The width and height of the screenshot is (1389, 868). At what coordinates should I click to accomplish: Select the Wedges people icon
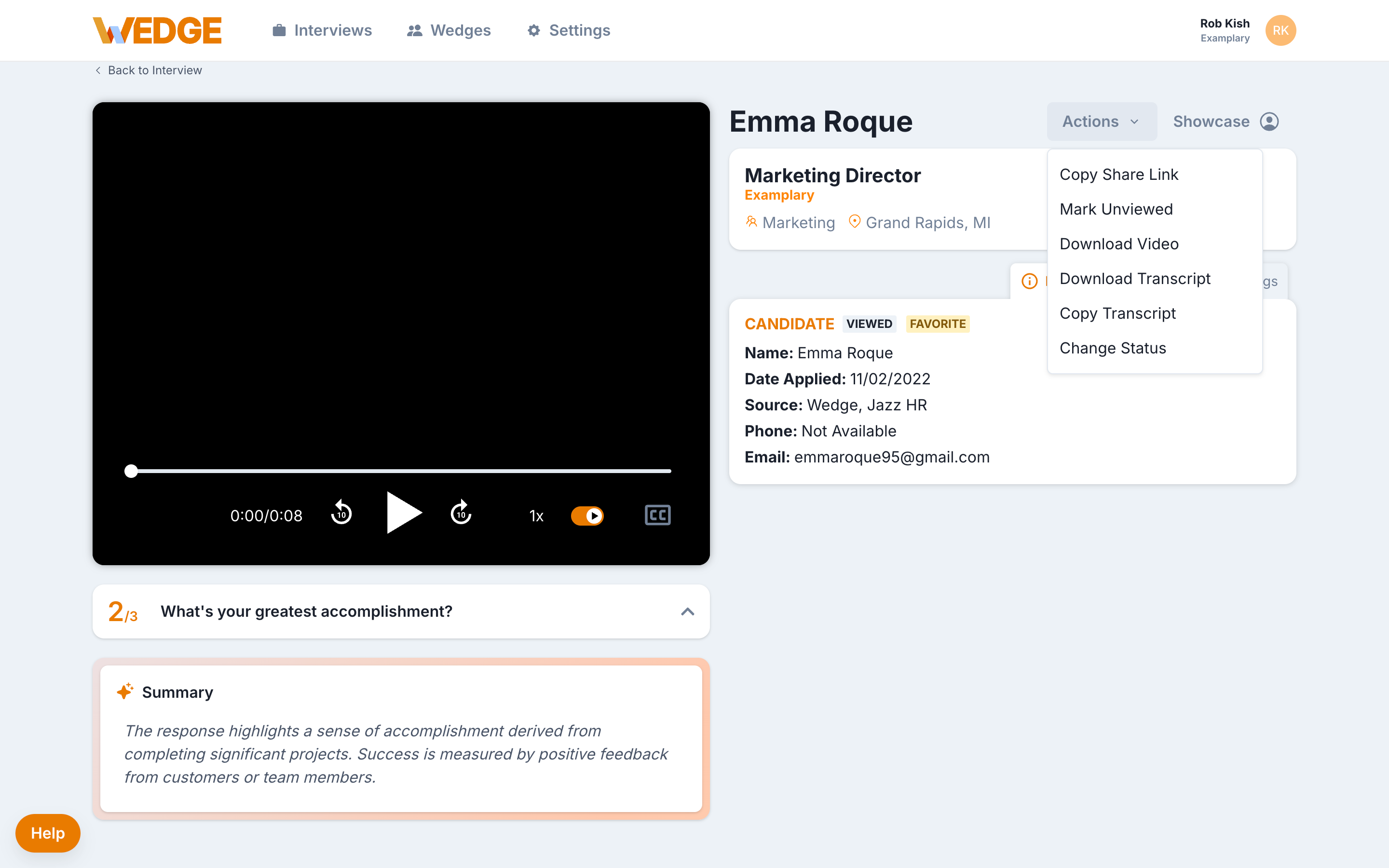(x=414, y=30)
